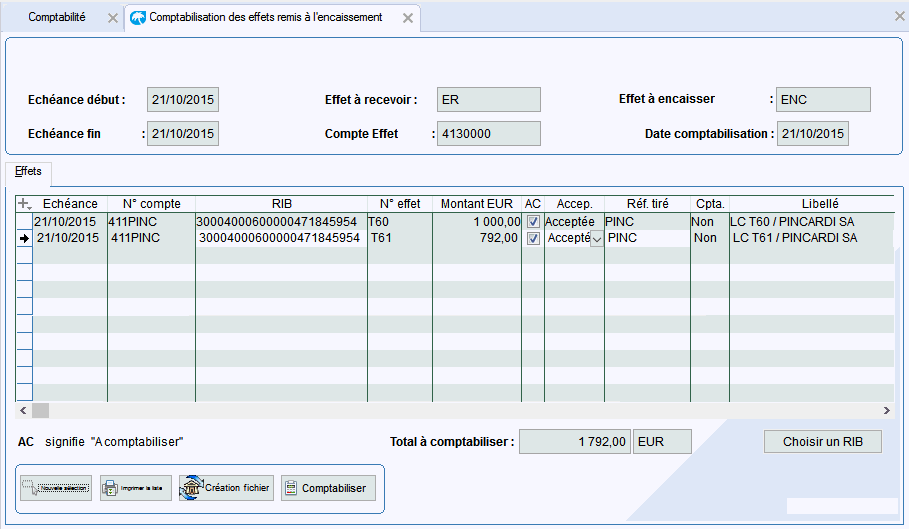Click the horizontal scrollbar left arrow

click(23, 411)
